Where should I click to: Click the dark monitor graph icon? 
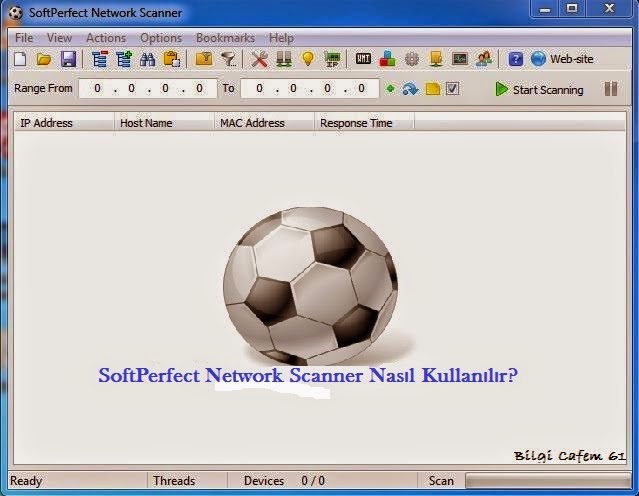point(460,59)
